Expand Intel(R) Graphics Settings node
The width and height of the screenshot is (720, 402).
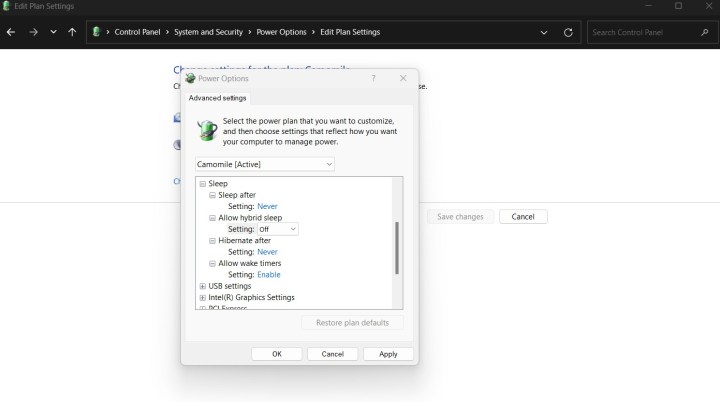[x=203, y=297]
